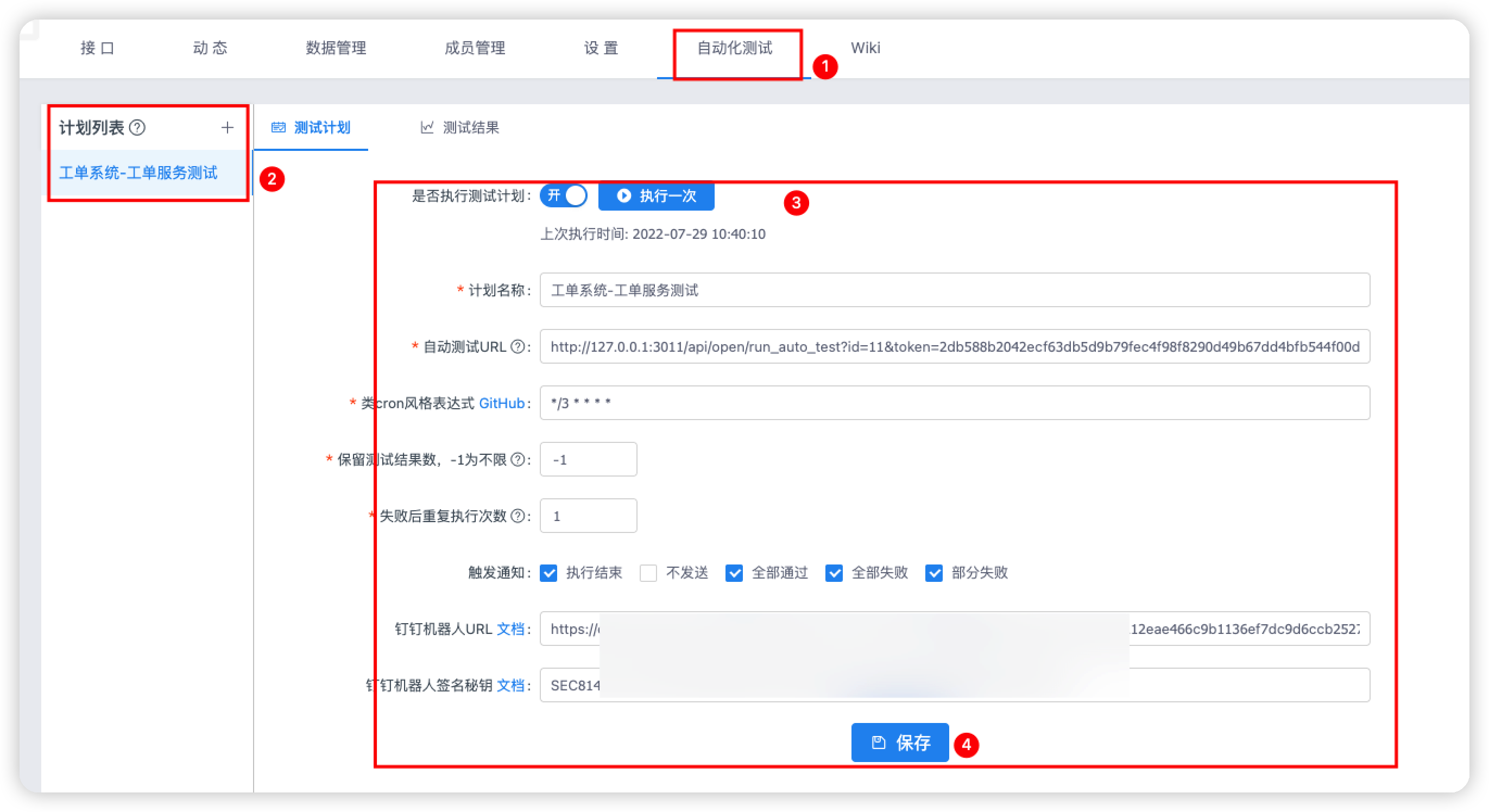
Task: Click help icon next to 保留测试结果数
Action: pyautogui.click(x=518, y=459)
